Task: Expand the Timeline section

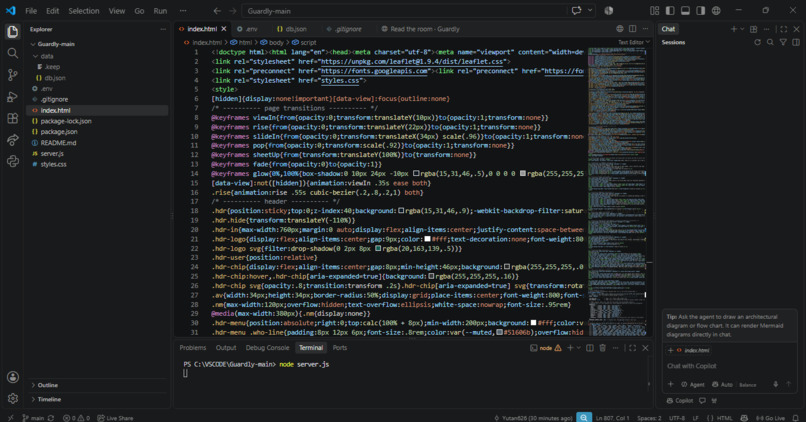Action: pos(49,399)
